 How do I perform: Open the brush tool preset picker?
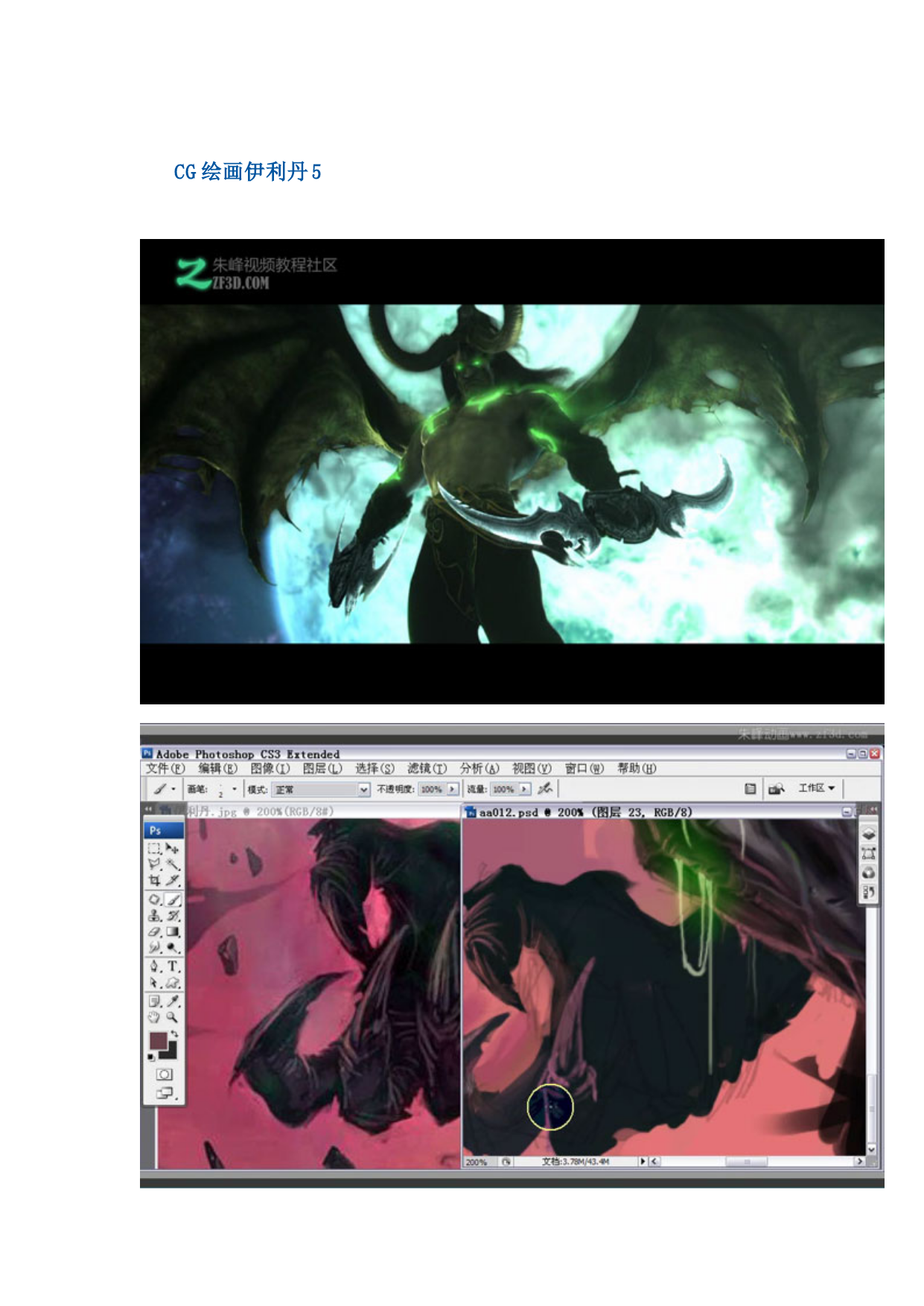(x=164, y=789)
